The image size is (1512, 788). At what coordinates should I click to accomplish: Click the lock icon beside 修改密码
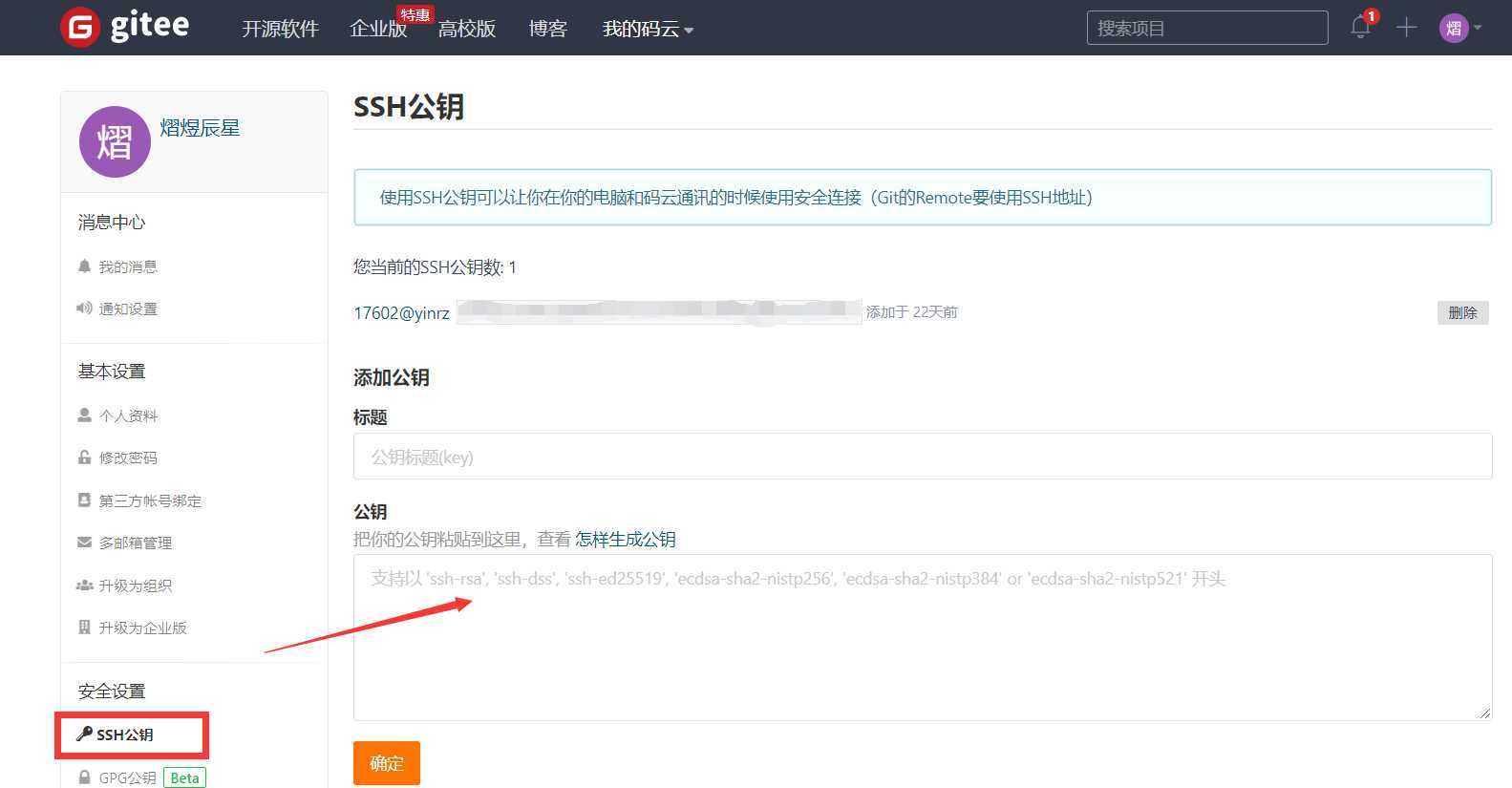pyautogui.click(x=84, y=457)
